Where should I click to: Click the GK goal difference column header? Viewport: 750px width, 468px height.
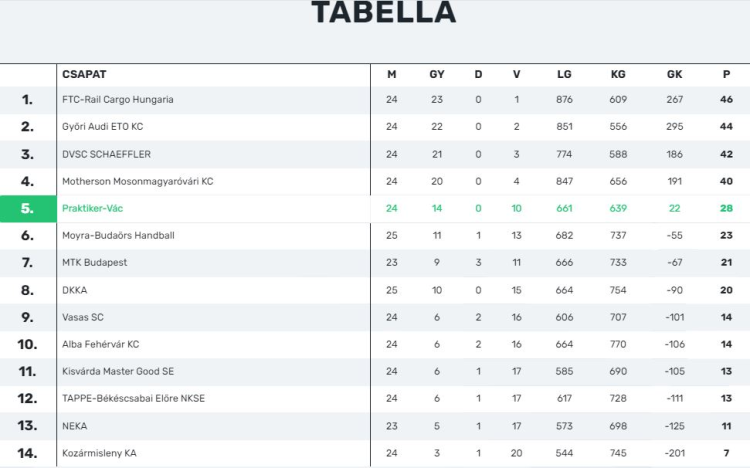click(x=674, y=74)
